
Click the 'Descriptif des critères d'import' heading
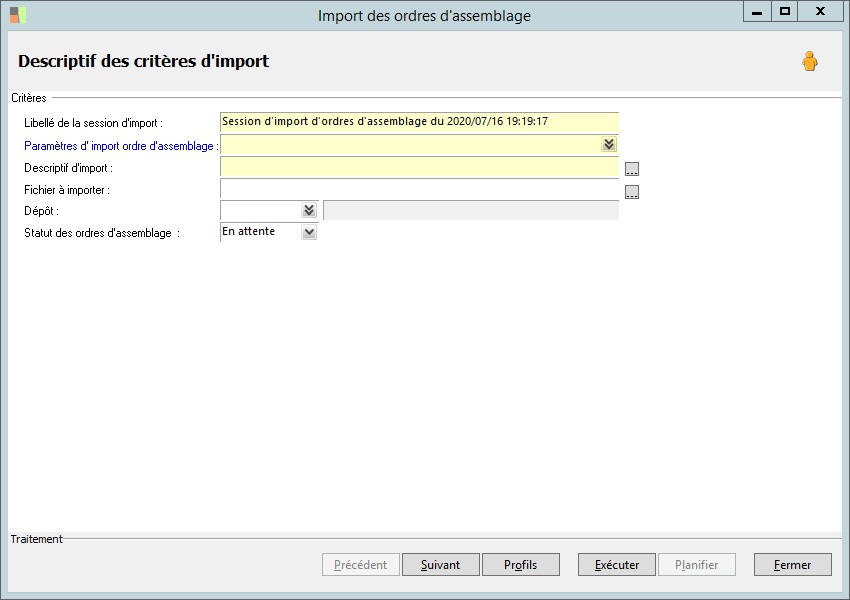tap(144, 61)
